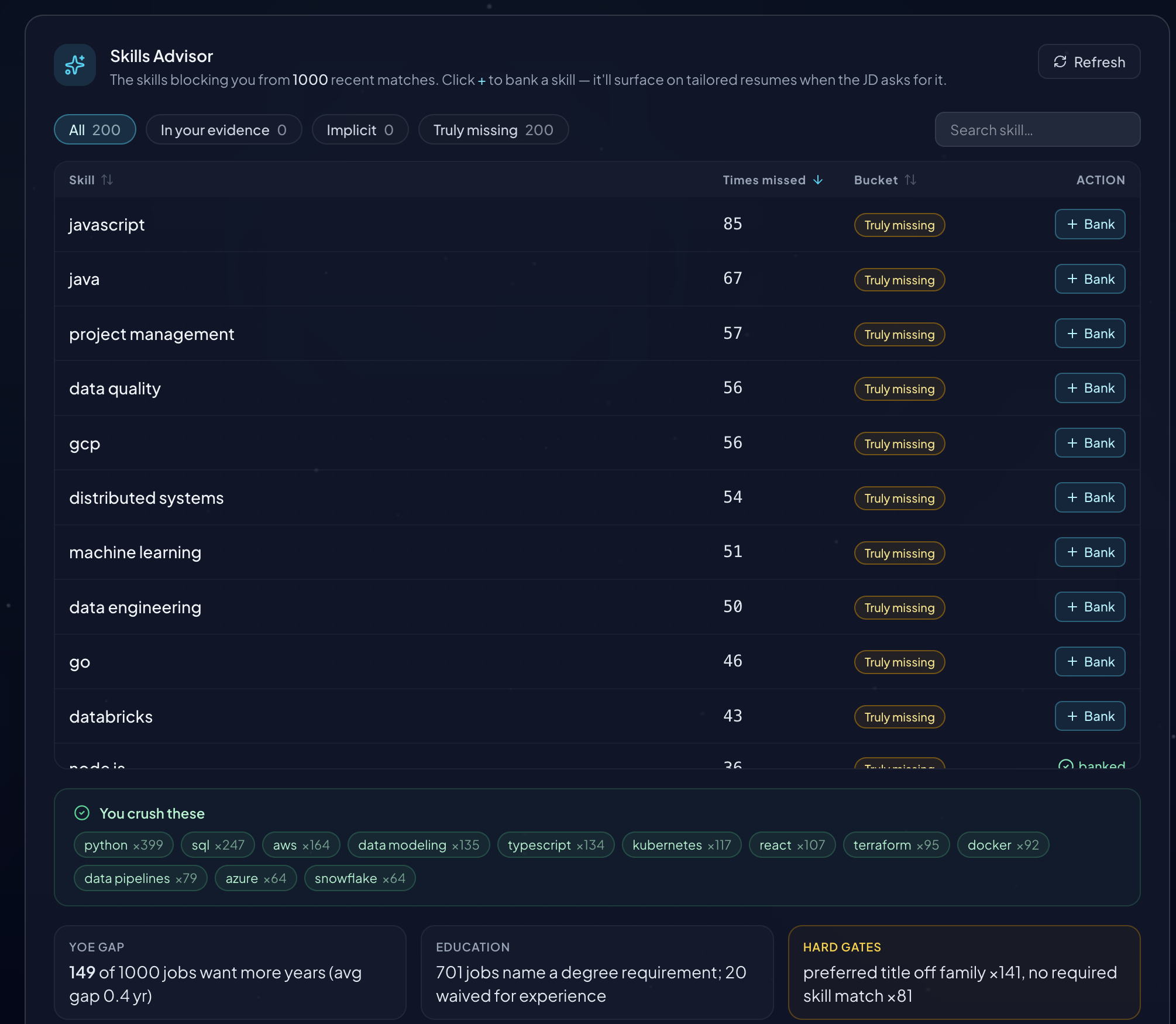
Task: Open the EDUCATION card
Action: pos(597,972)
